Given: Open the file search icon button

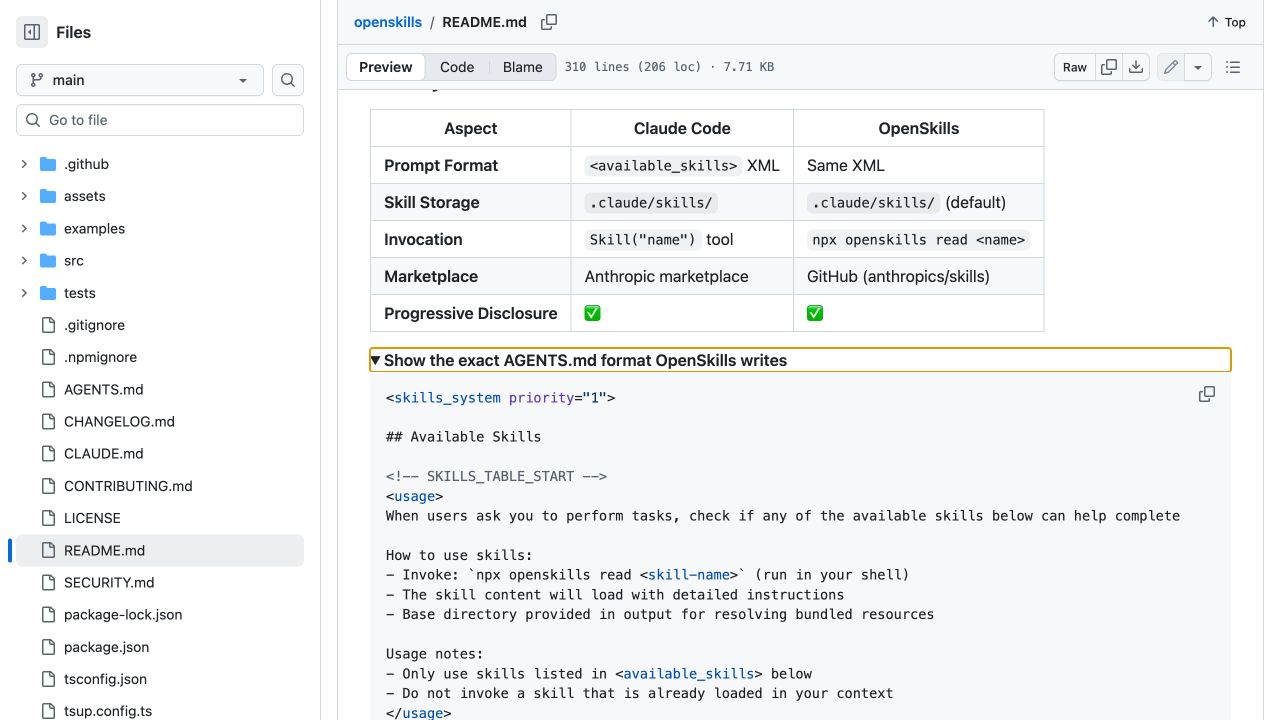Looking at the screenshot, I should point(288,80).
